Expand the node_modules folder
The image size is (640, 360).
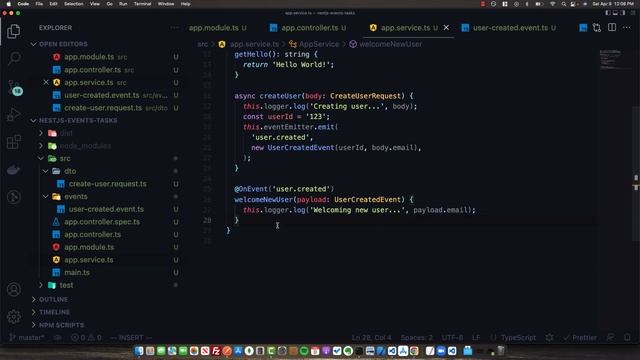85,146
